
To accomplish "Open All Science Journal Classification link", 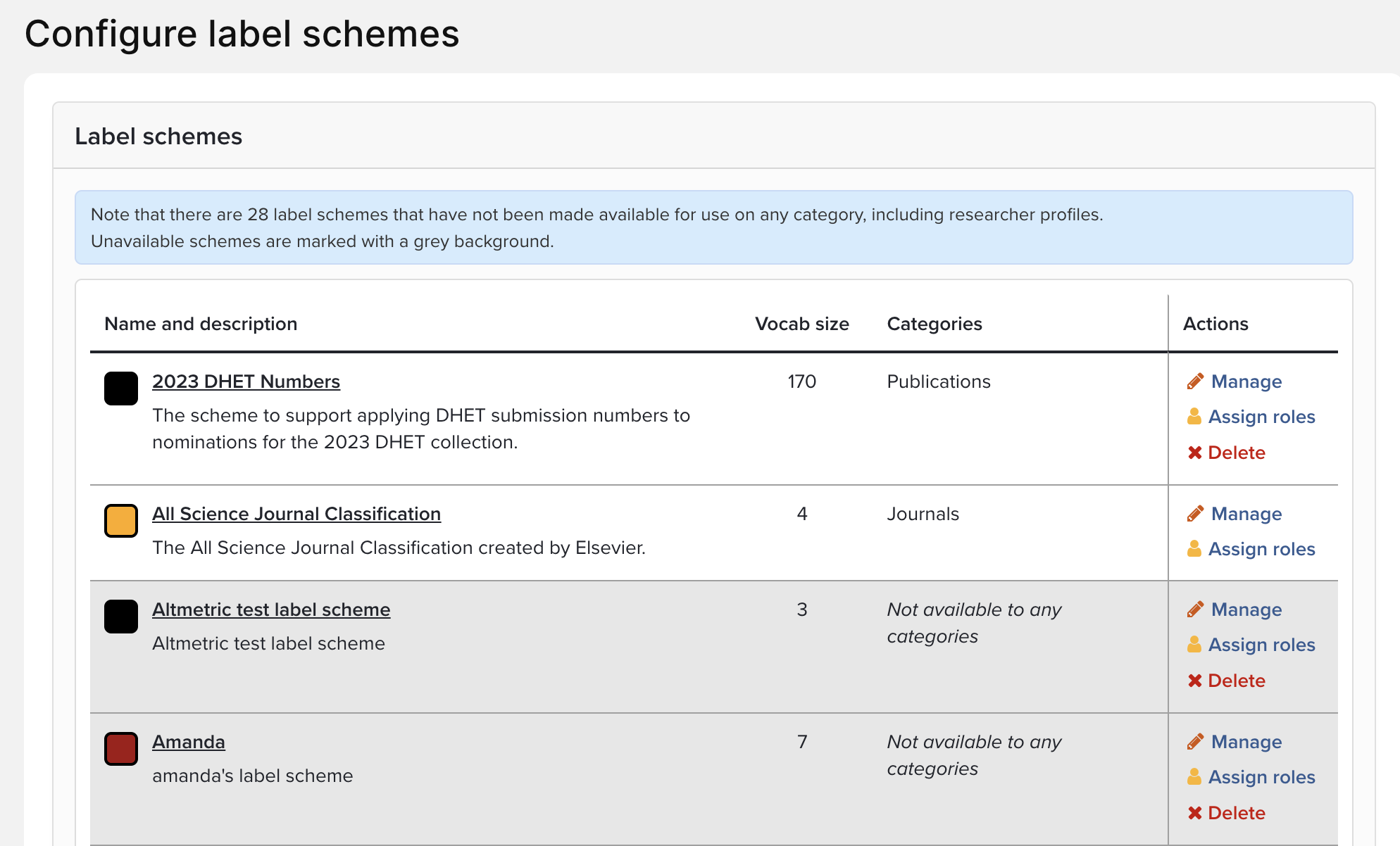I will click(296, 514).
